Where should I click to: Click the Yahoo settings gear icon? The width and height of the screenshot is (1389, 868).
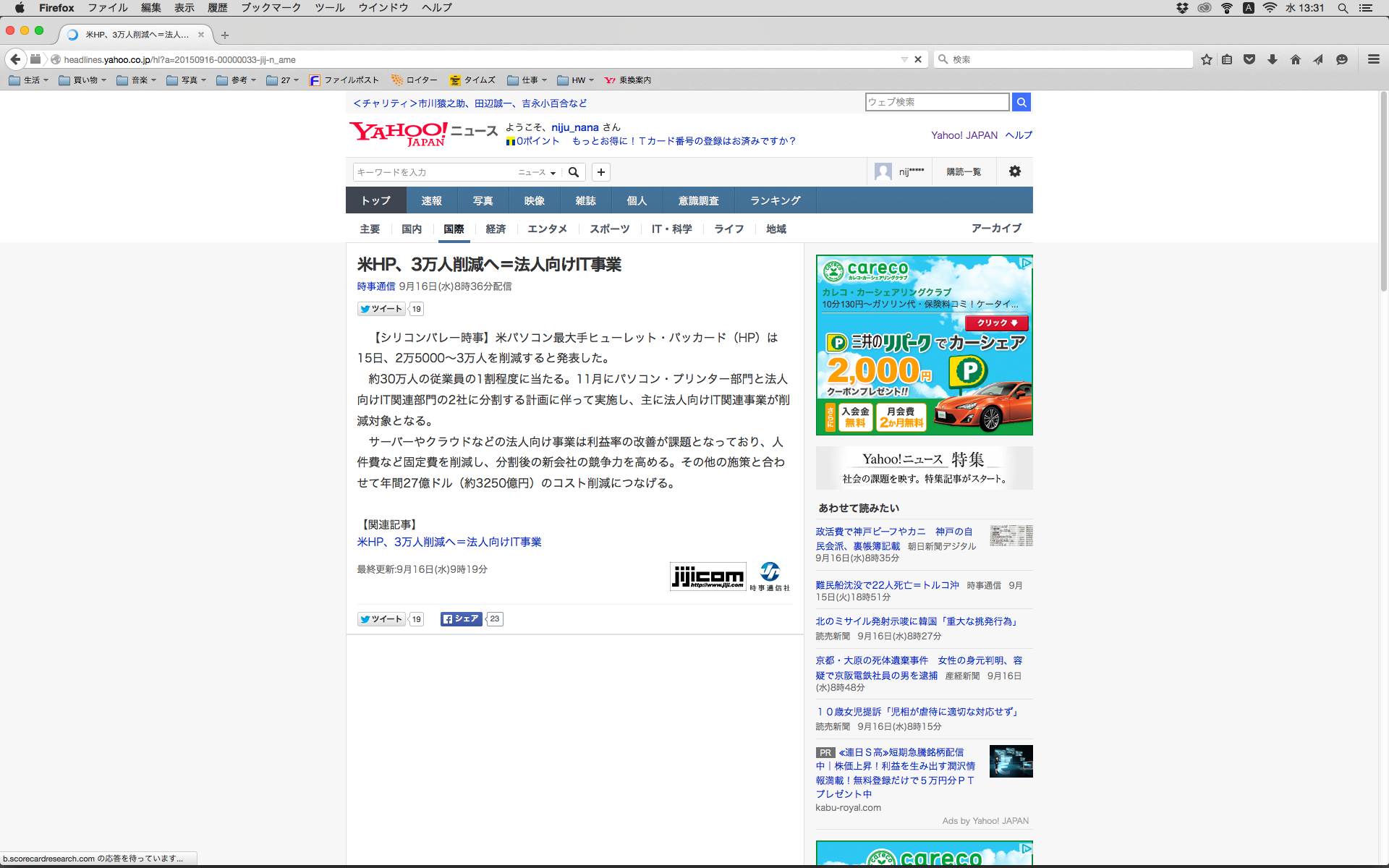click(x=1015, y=171)
